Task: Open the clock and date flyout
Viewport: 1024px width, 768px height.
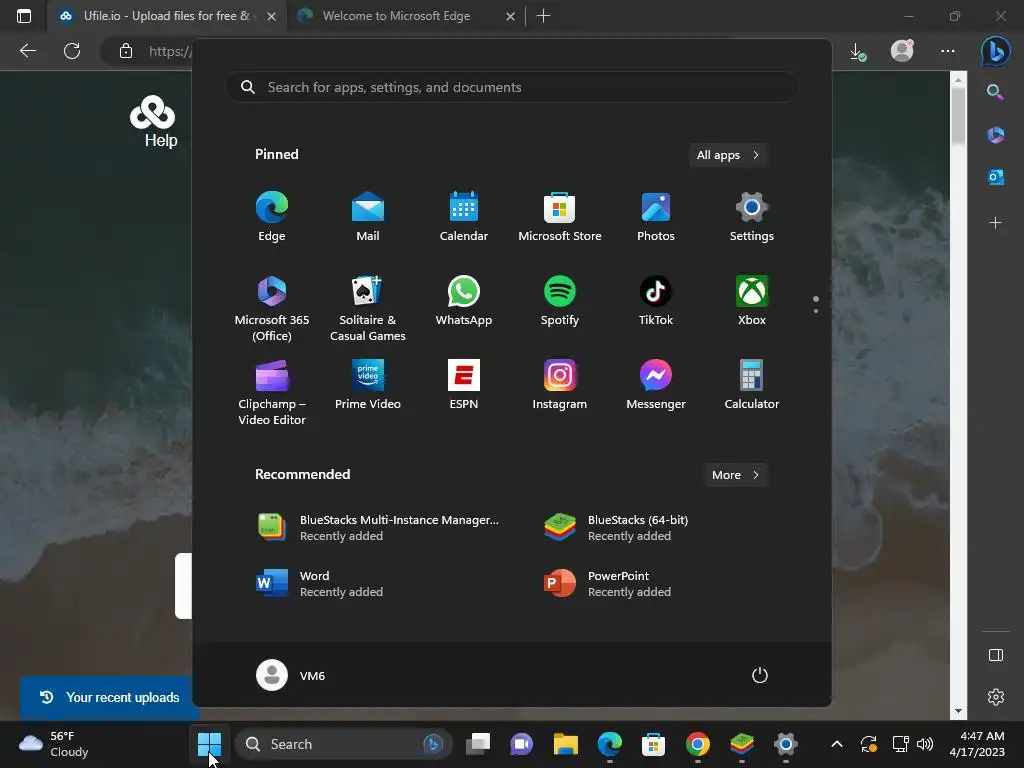Action: coord(977,744)
